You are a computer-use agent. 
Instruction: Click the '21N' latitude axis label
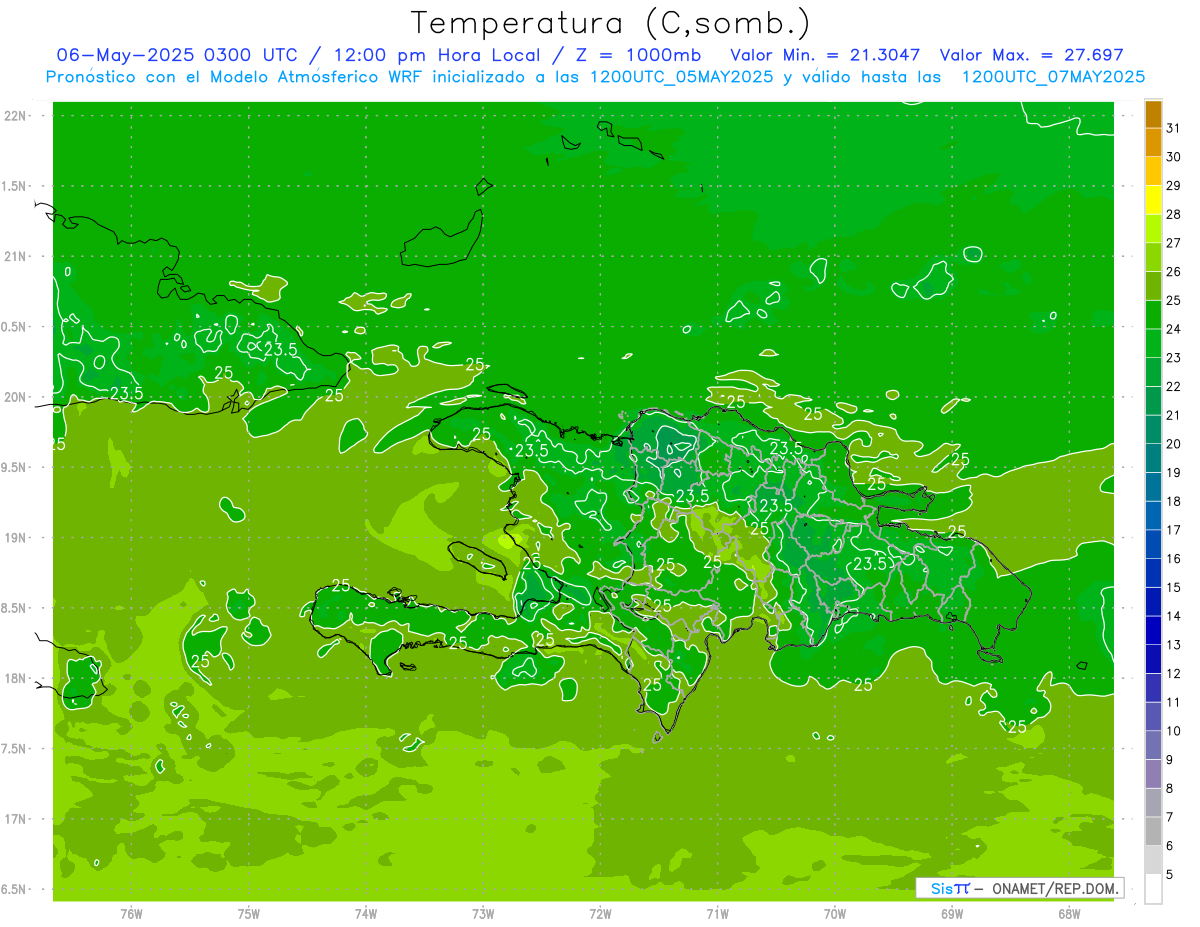[x=15, y=256]
